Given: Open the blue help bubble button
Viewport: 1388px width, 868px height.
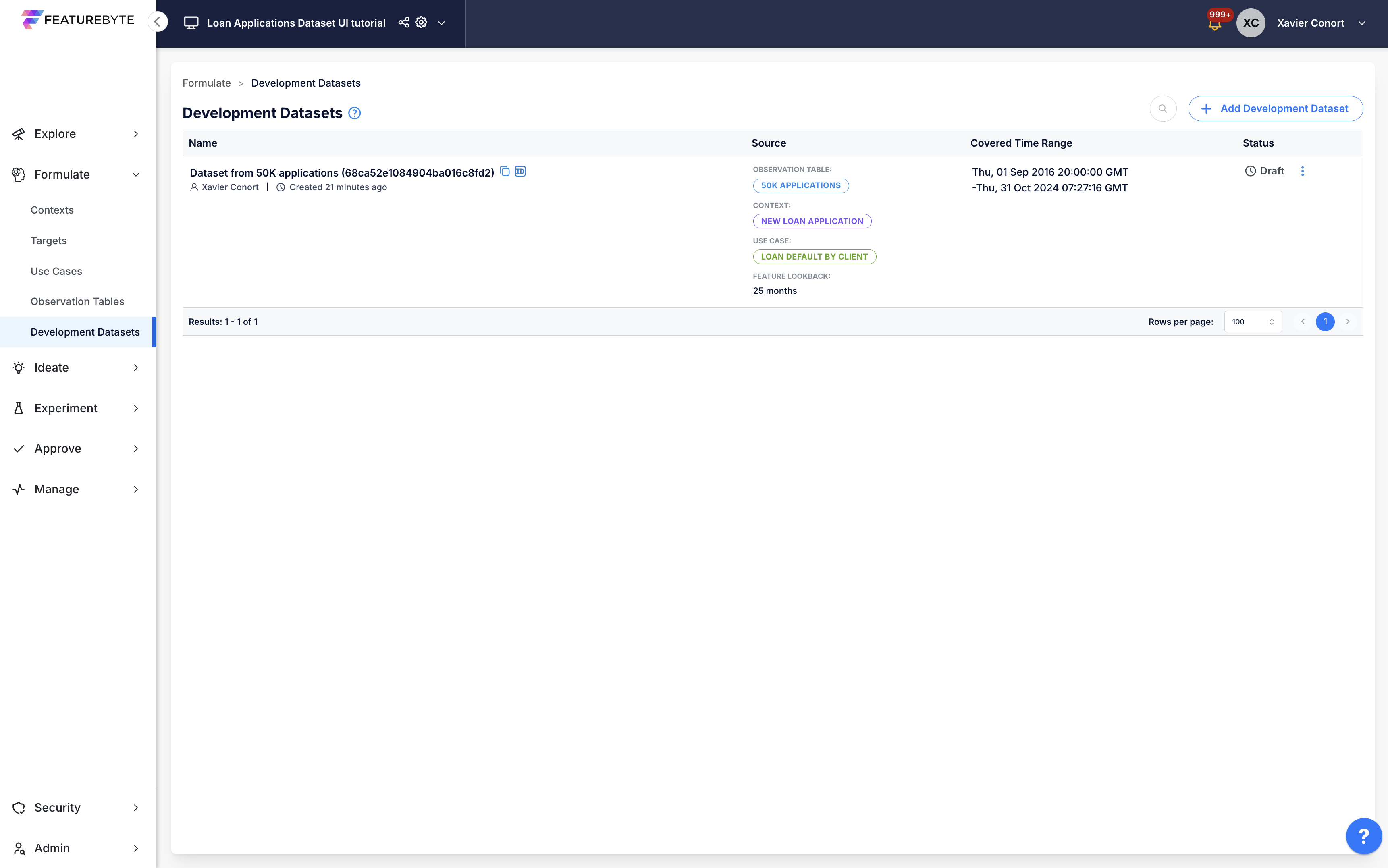Looking at the screenshot, I should (1363, 836).
